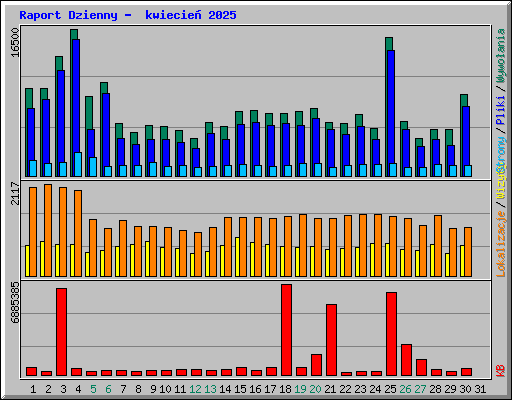Click green weekend day label '5'

(x=93, y=389)
